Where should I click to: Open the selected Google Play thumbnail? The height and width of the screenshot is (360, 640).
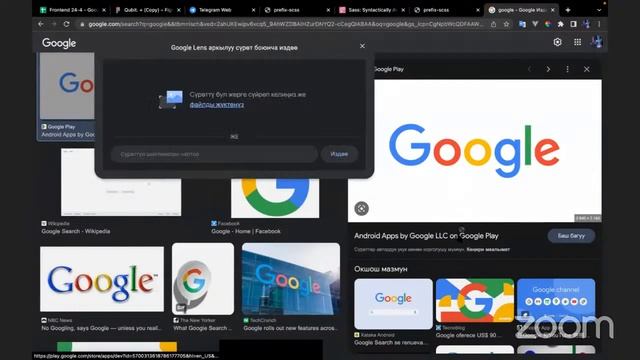coord(67,86)
